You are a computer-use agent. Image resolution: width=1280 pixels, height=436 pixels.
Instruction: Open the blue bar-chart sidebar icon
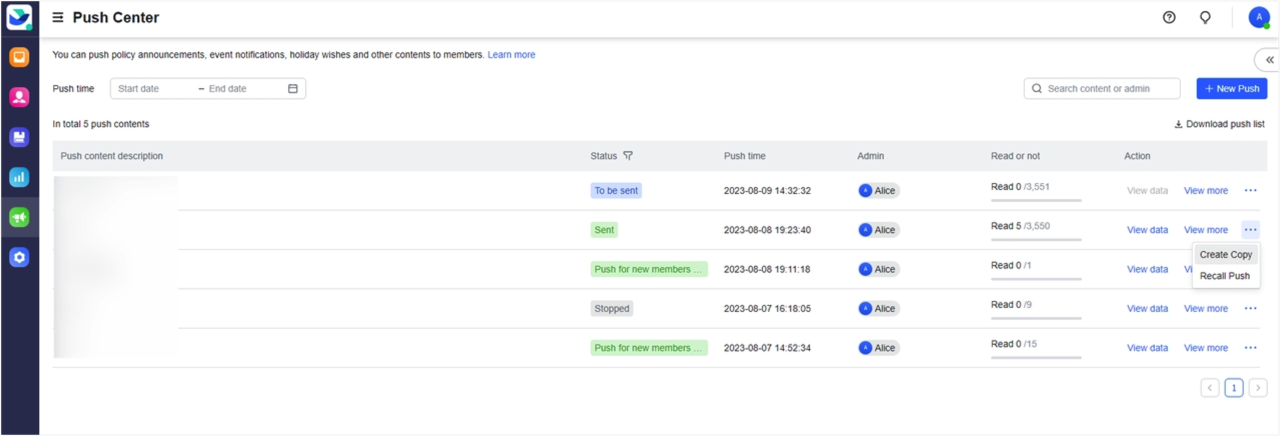tap(19, 177)
